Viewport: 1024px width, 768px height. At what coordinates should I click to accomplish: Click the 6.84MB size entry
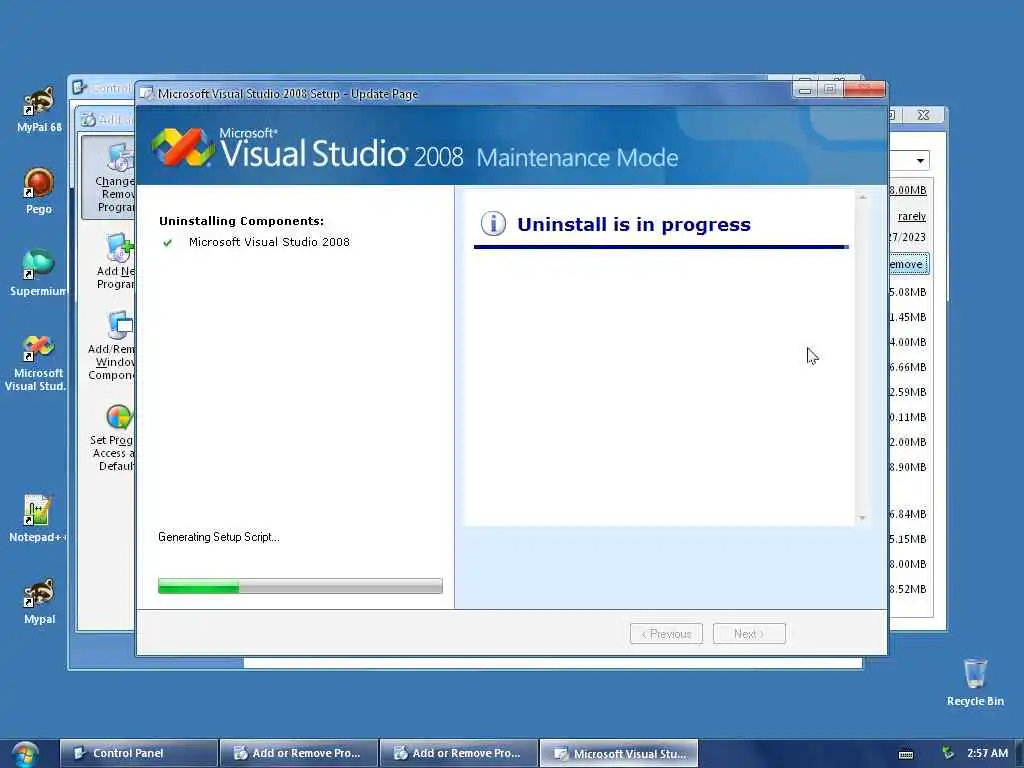coord(908,514)
